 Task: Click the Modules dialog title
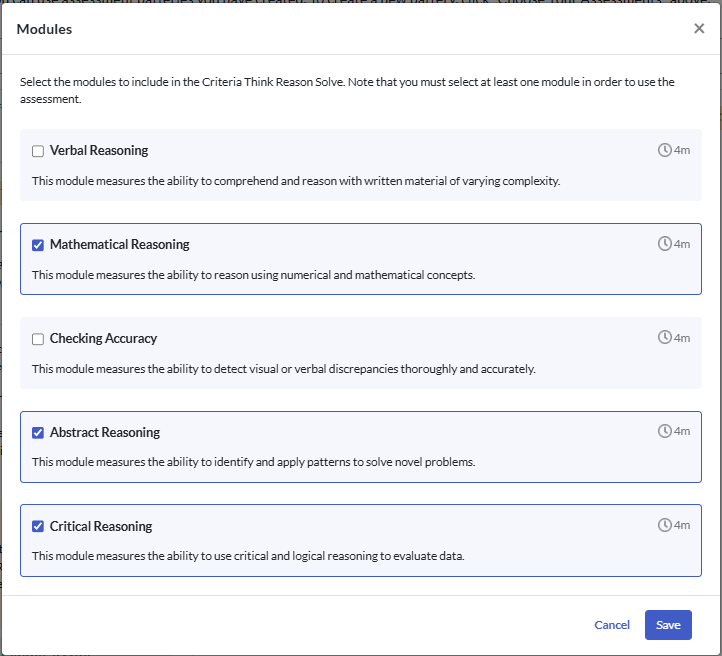click(45, 29)
